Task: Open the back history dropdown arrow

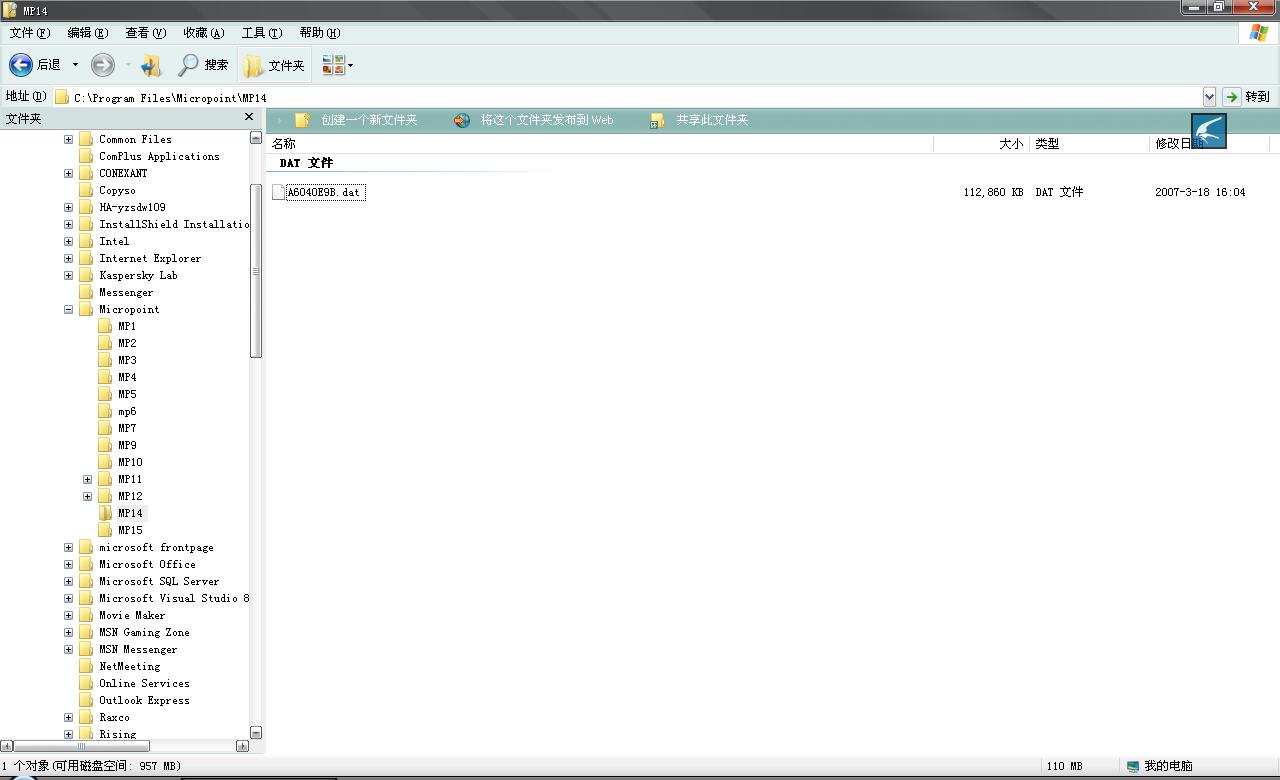Action: pyautogui.click(x=75, y=65)
